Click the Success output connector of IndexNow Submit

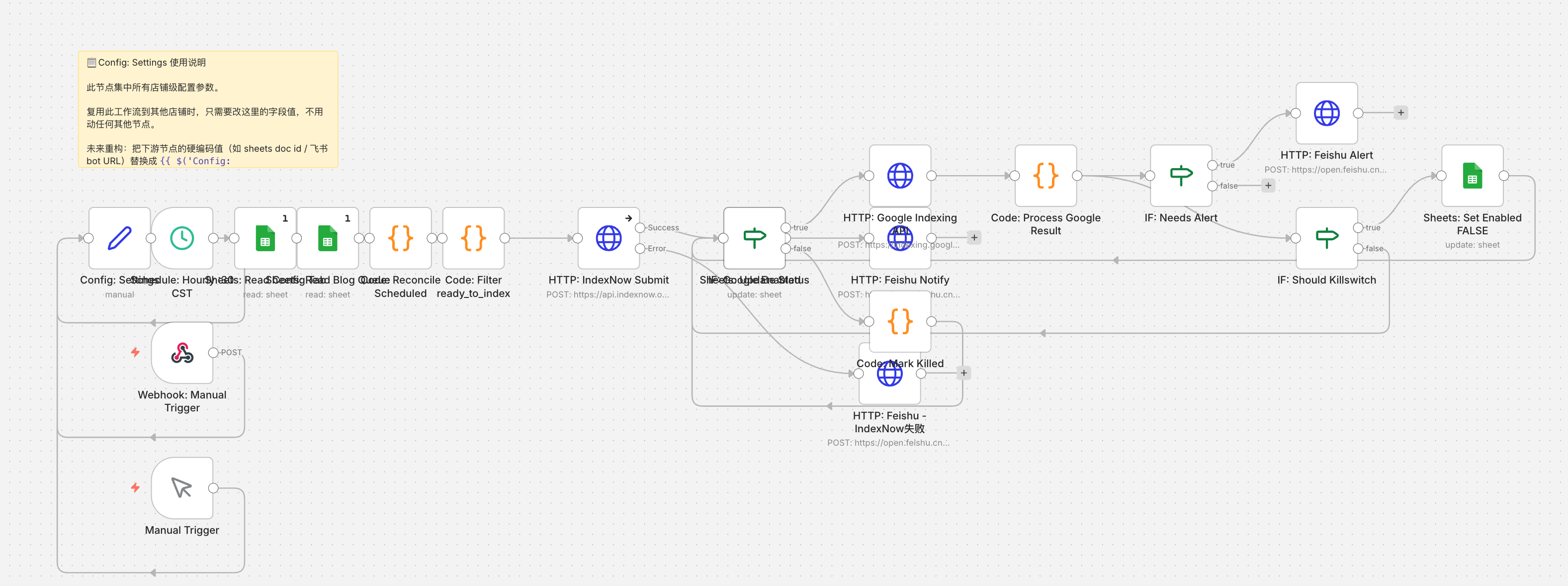tap(640, 228)
